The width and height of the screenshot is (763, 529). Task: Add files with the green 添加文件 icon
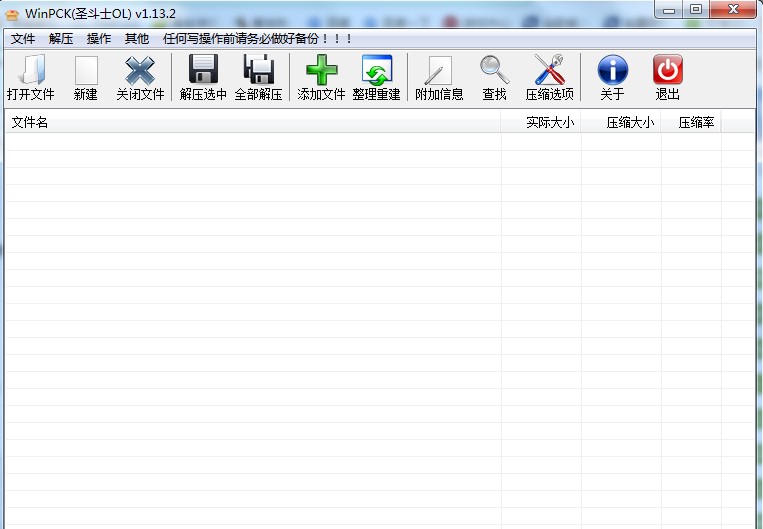point(321,78)
